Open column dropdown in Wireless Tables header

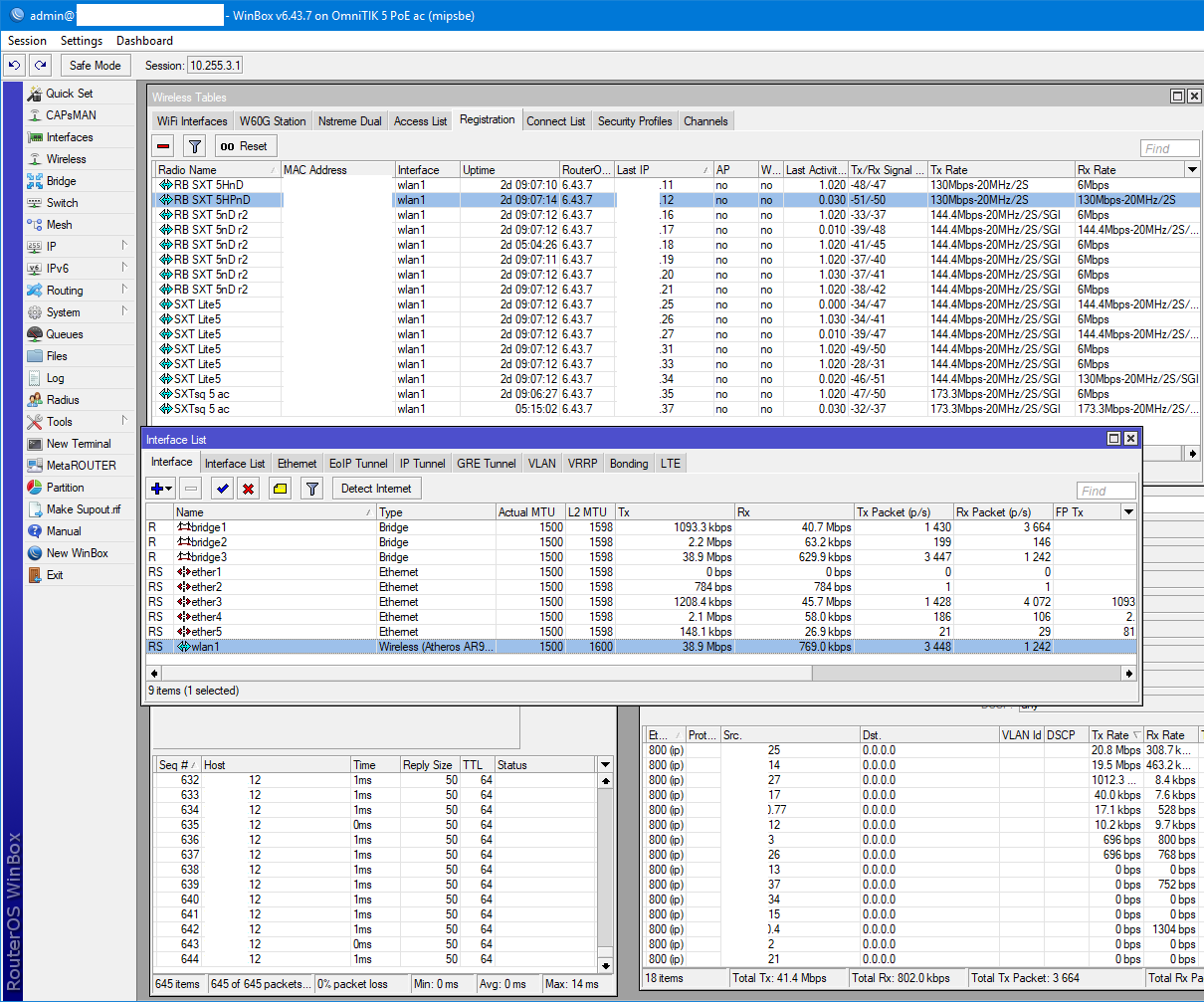click(1193, 169)
